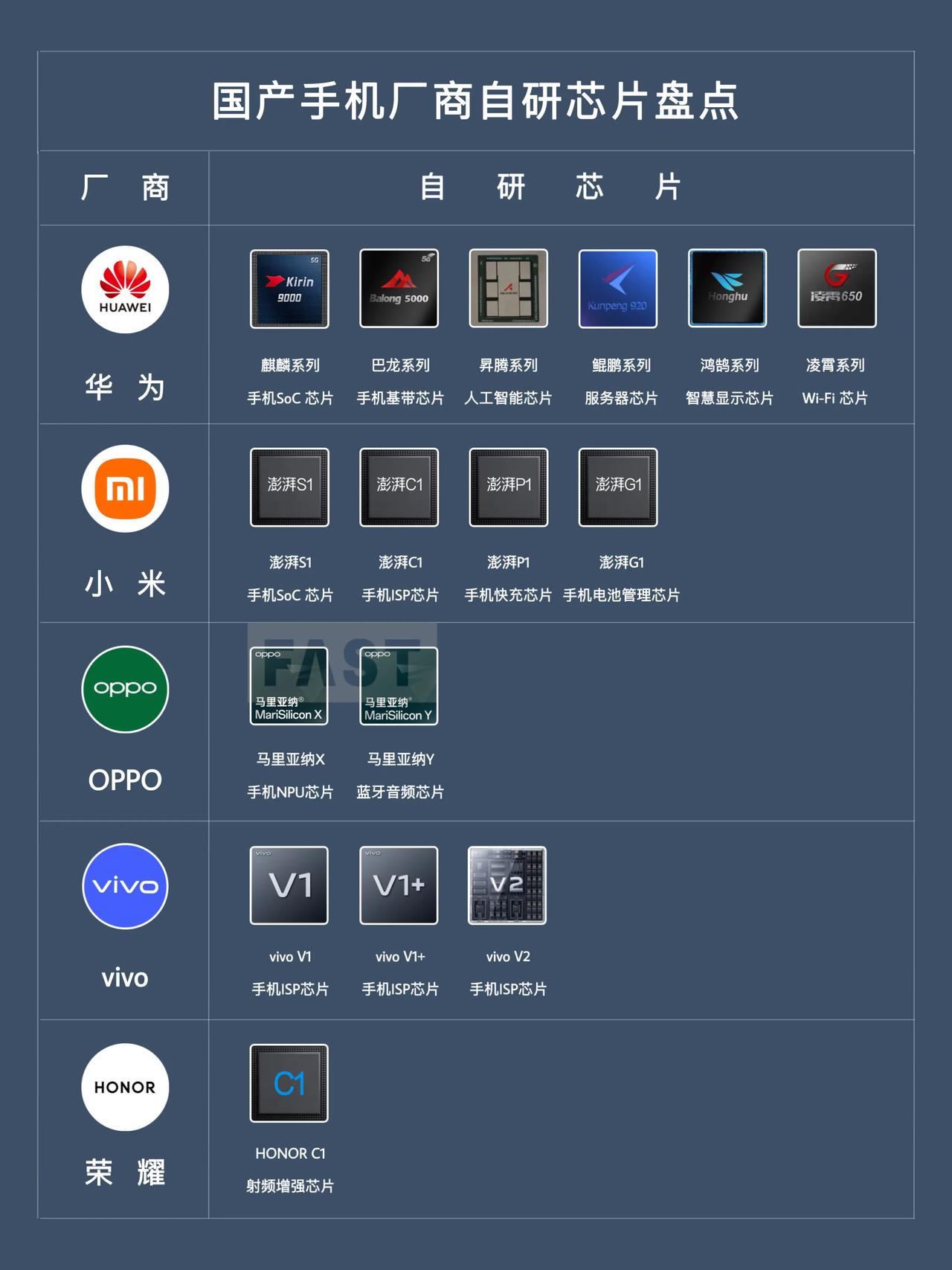The image size is (952, 1270).
Task: Click the 智慧显示芯片 description
Action: pos(730,398)
